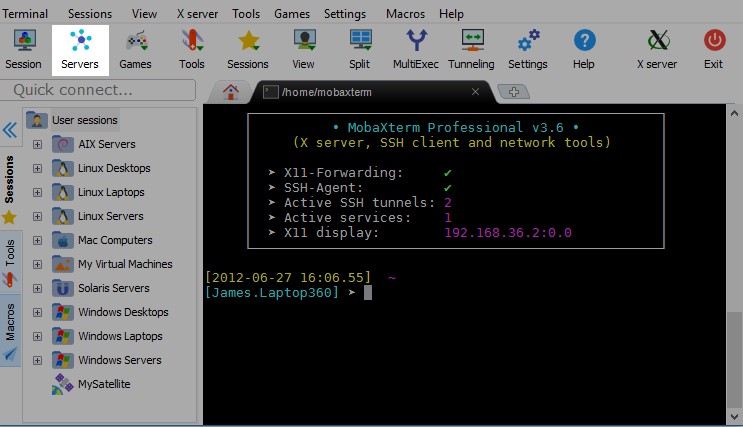Split the terminal with Split icon
The width and height of the screenshot is (743, 427).
pos(360,50)
